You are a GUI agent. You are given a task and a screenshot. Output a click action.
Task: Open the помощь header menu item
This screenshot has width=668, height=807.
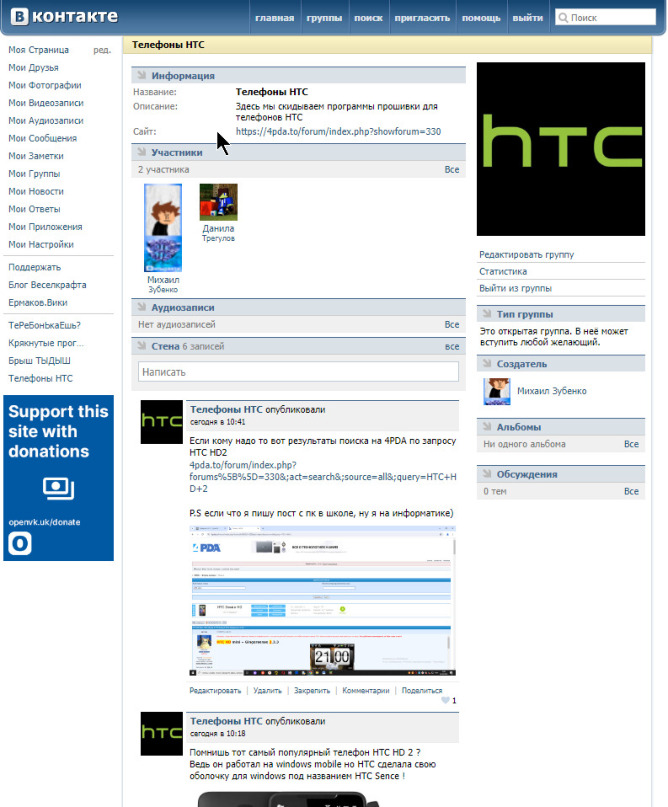pyautogui.click(x=481, y=18)
